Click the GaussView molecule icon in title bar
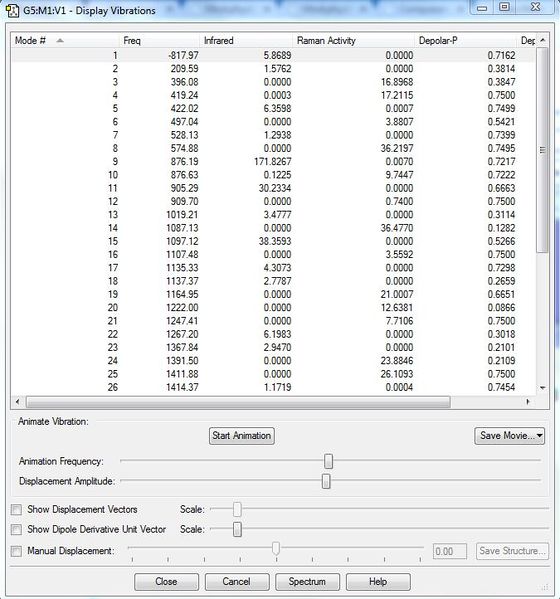The height and width of the screenshot is (599, 560). tap(13, 11)
